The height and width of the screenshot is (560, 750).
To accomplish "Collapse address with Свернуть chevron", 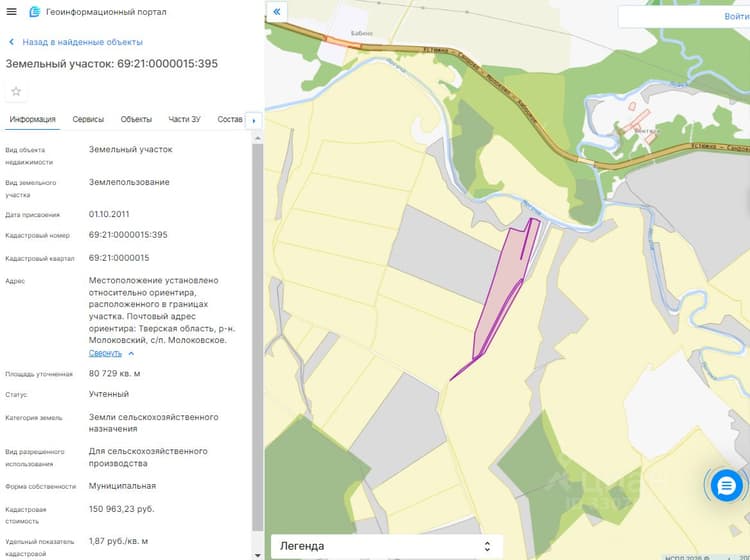I will pos(131,353).
